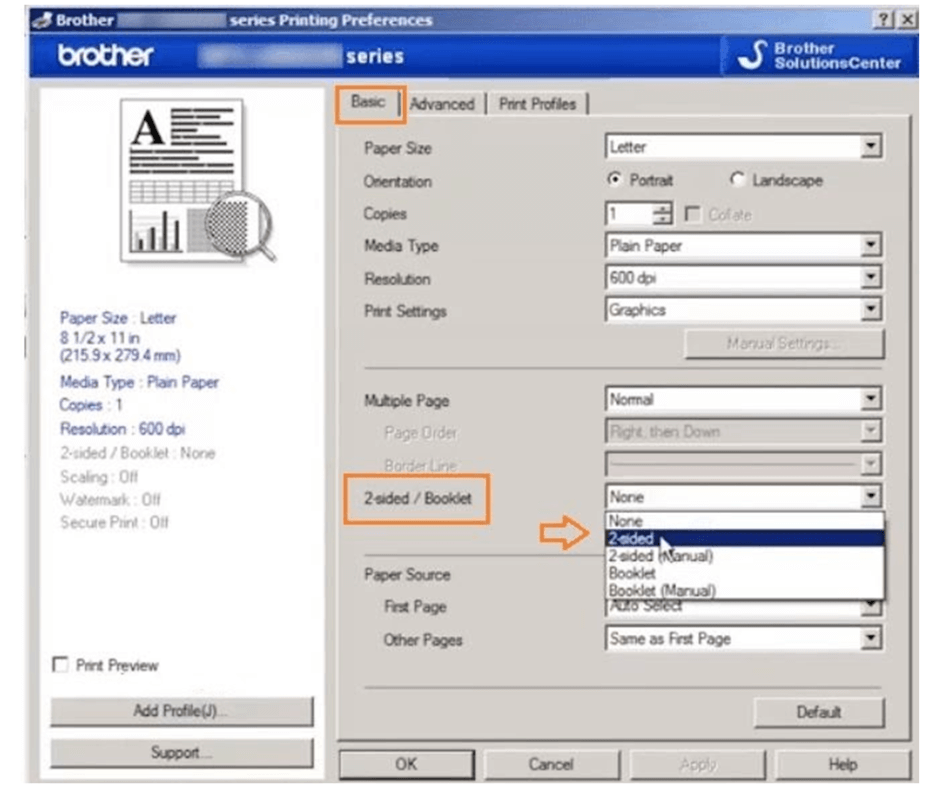Click the Default button
The height and width of the screenshot is (788, 940).
tap(818, 713)
